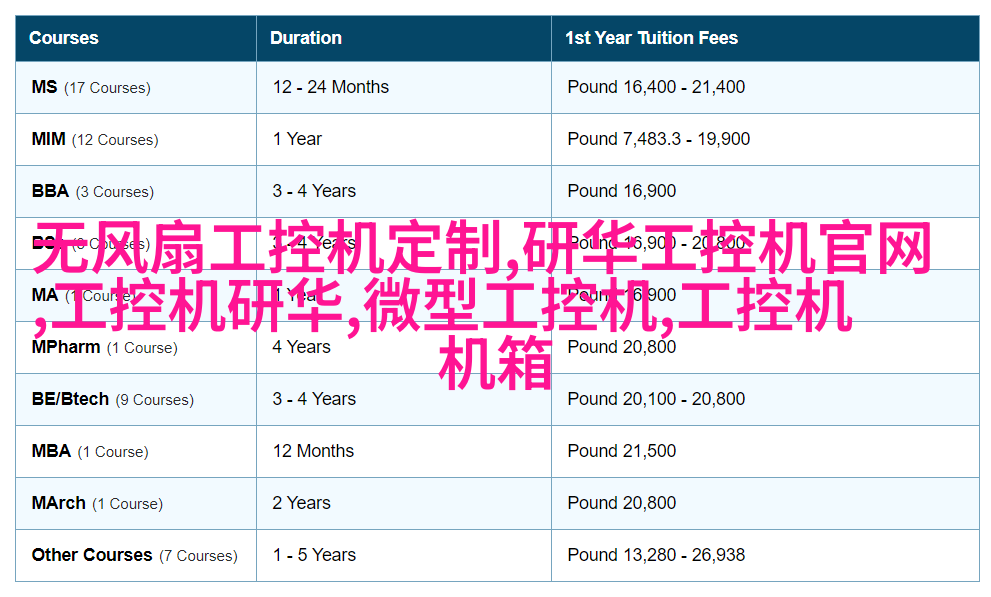Select the "Other Courses (7 Courses)" cell
991x597 pixels.
pos(135,555)
